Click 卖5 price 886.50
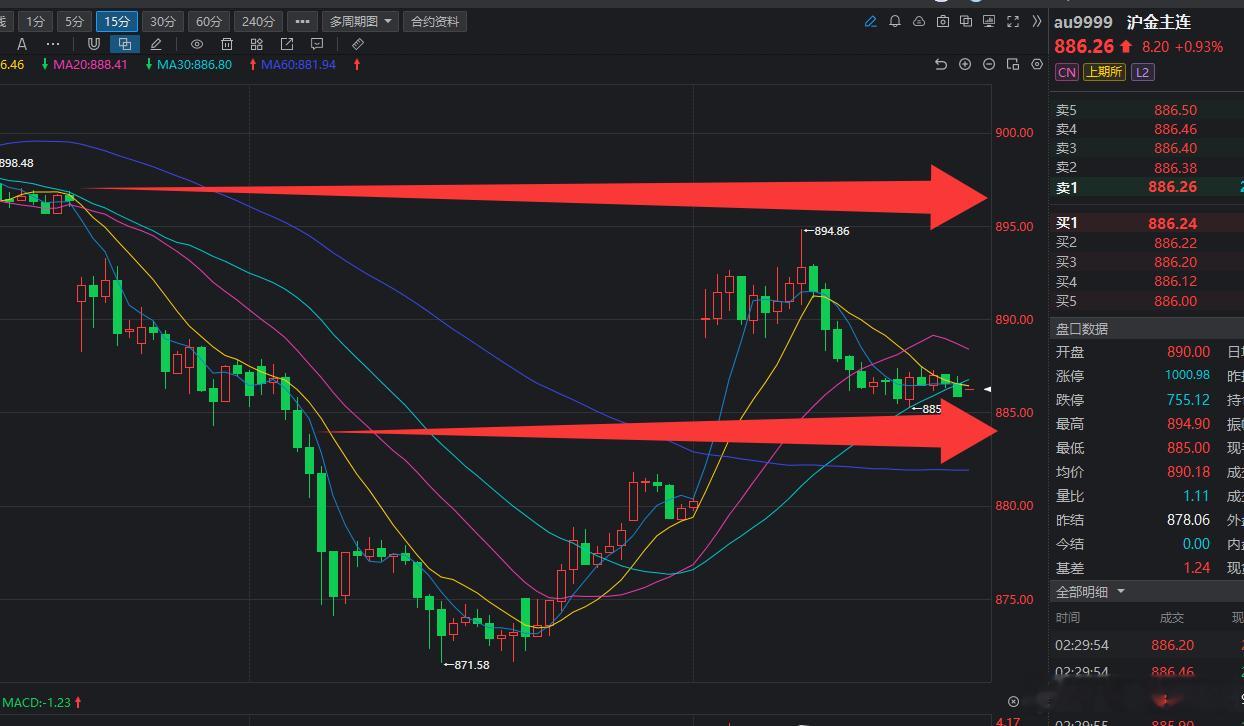Screen dimensions: 1244x726 [1175, 110]
